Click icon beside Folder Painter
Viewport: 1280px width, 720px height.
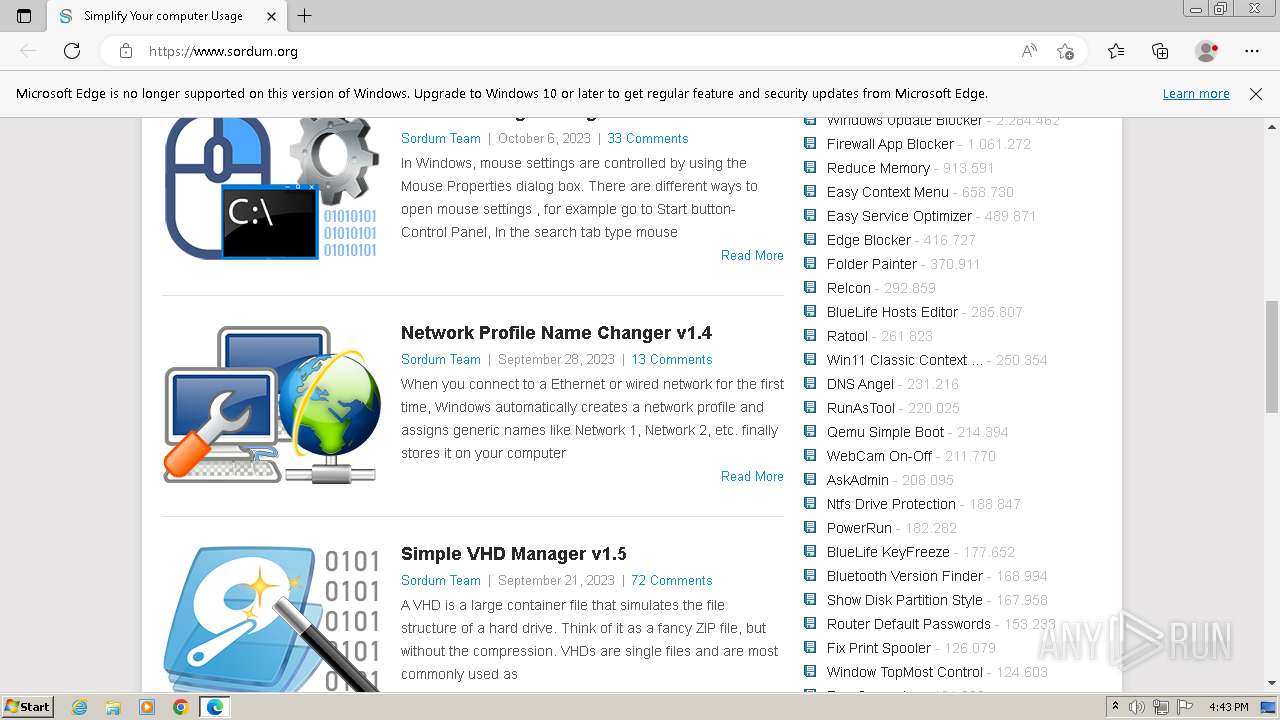810,263
